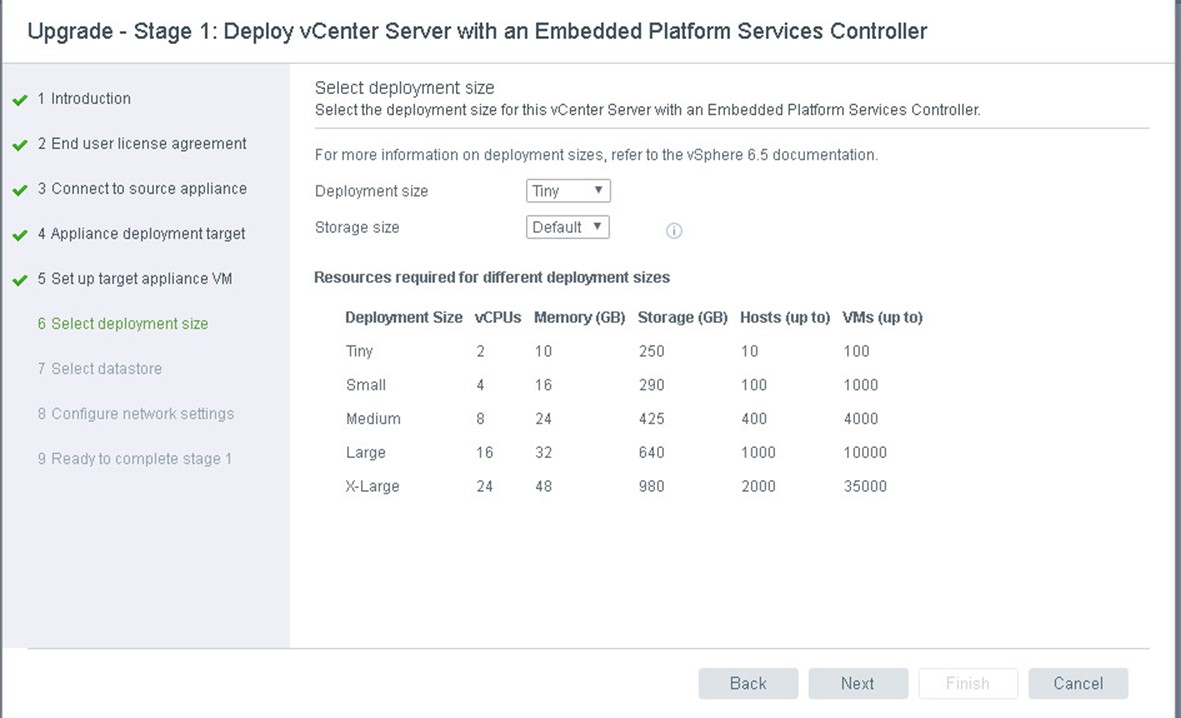Click the Back button
This screenshot has height=718, width=1181.
click(748, 683)
